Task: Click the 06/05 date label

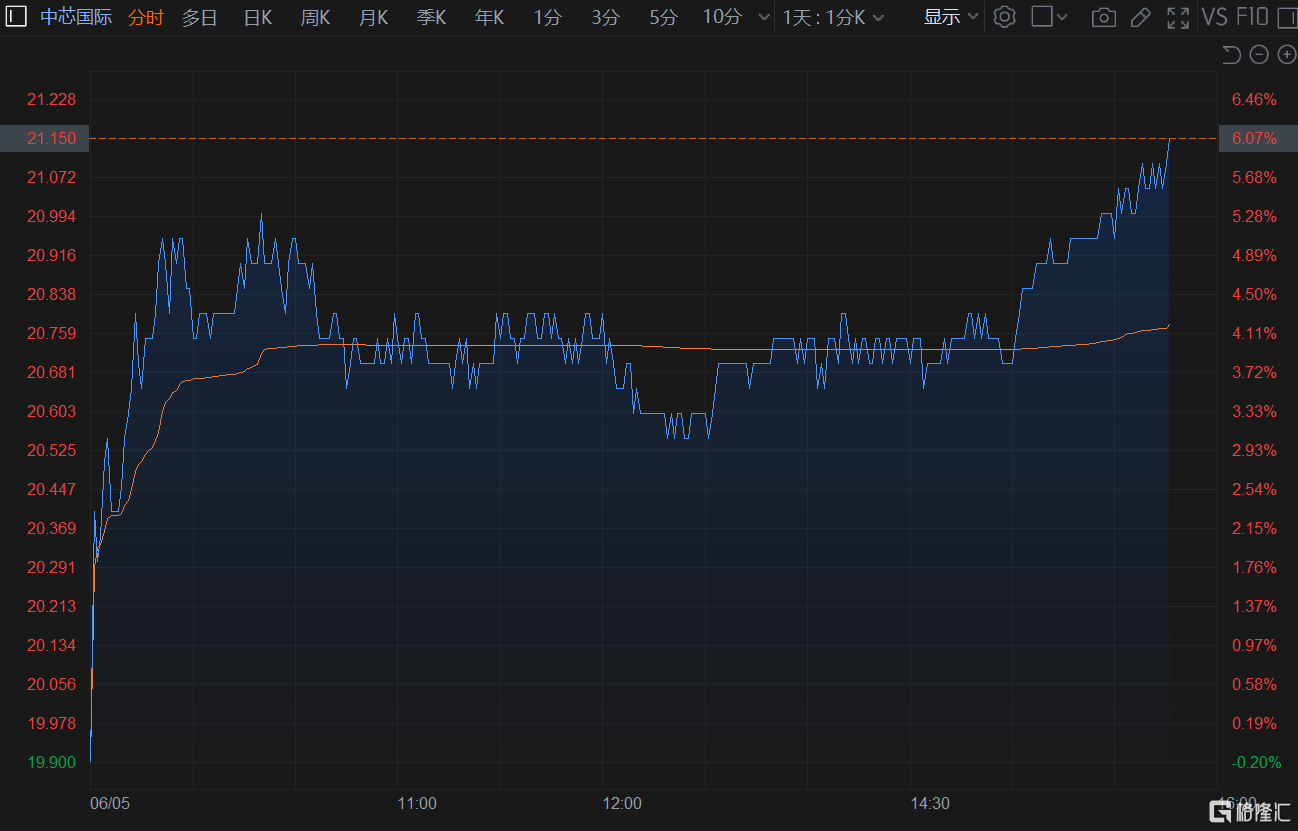Action: 110,803
